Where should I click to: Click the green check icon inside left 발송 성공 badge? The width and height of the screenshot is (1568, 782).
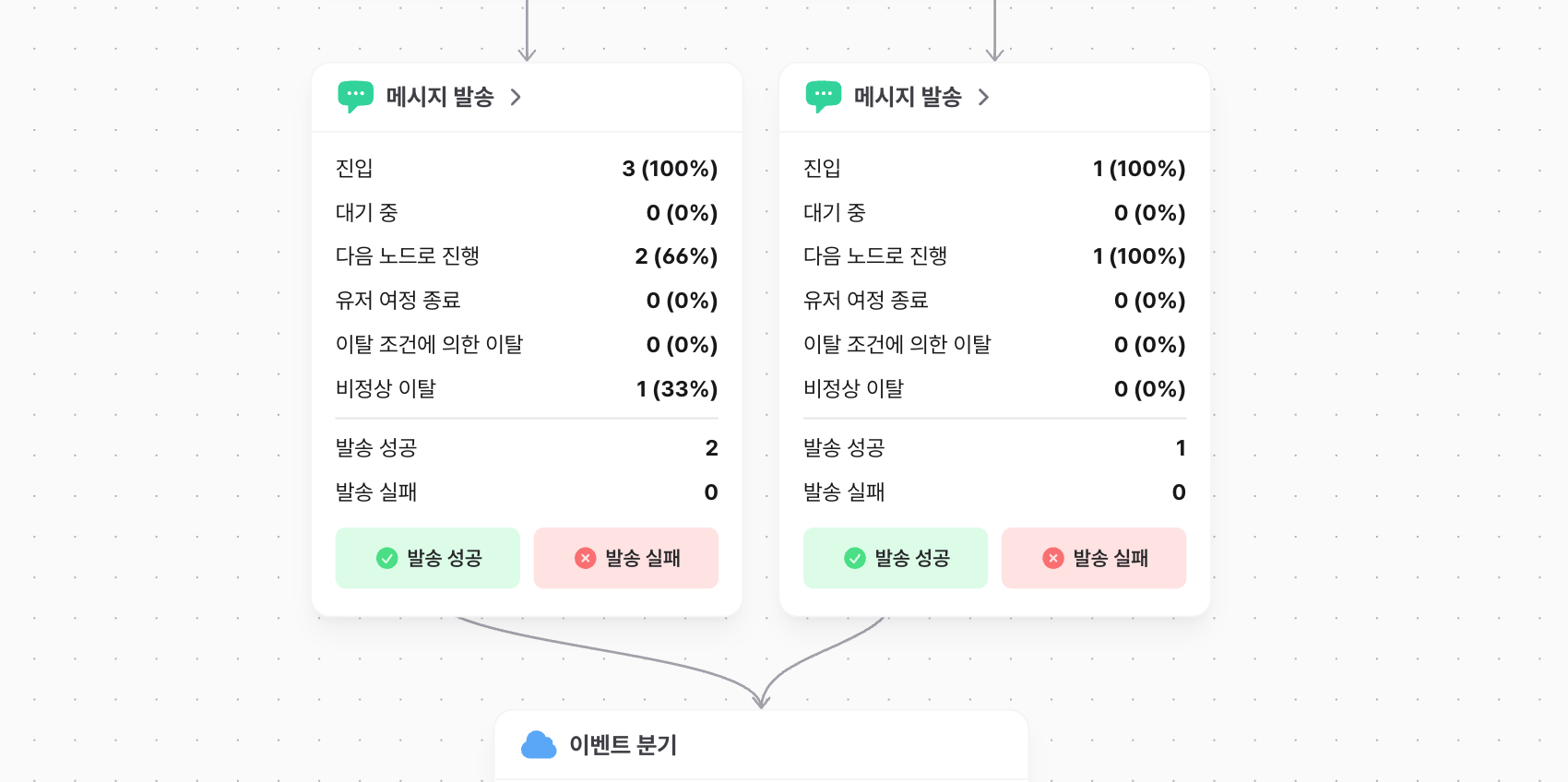tap(386, 558)
